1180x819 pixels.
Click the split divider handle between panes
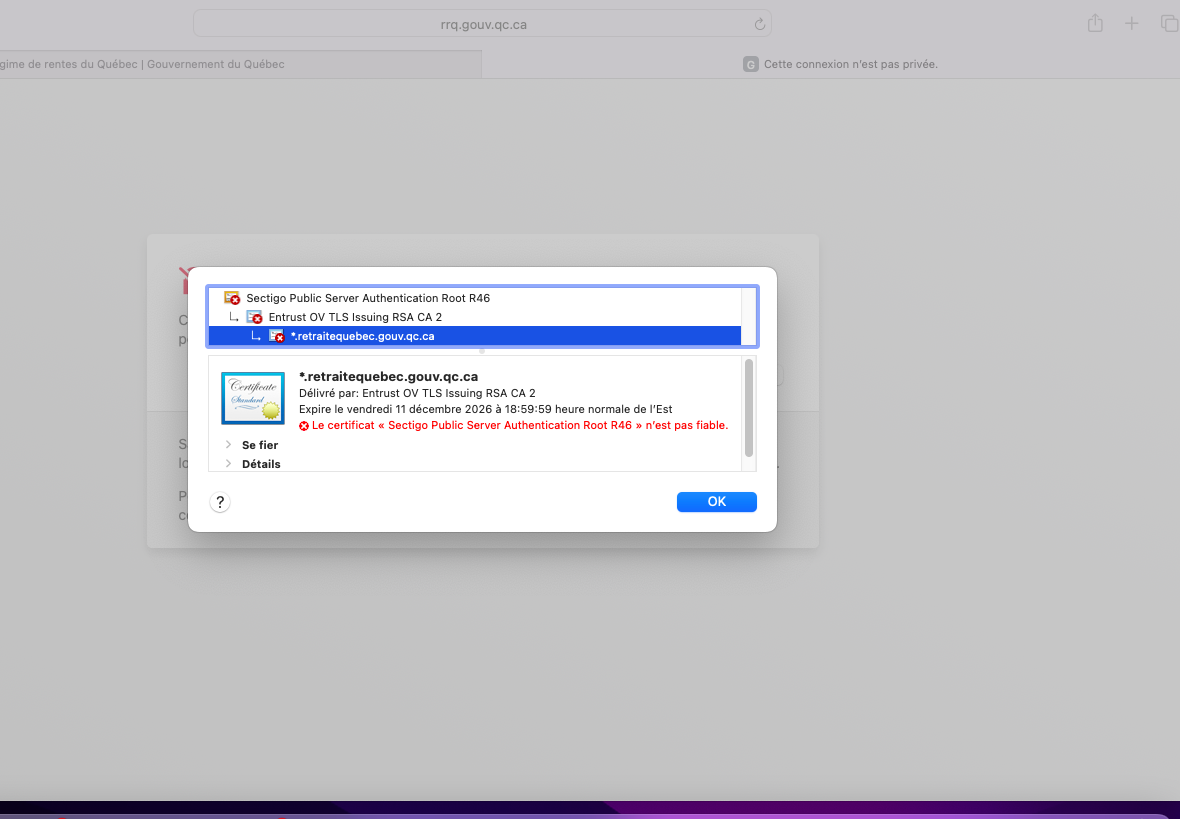pos(482,351)
